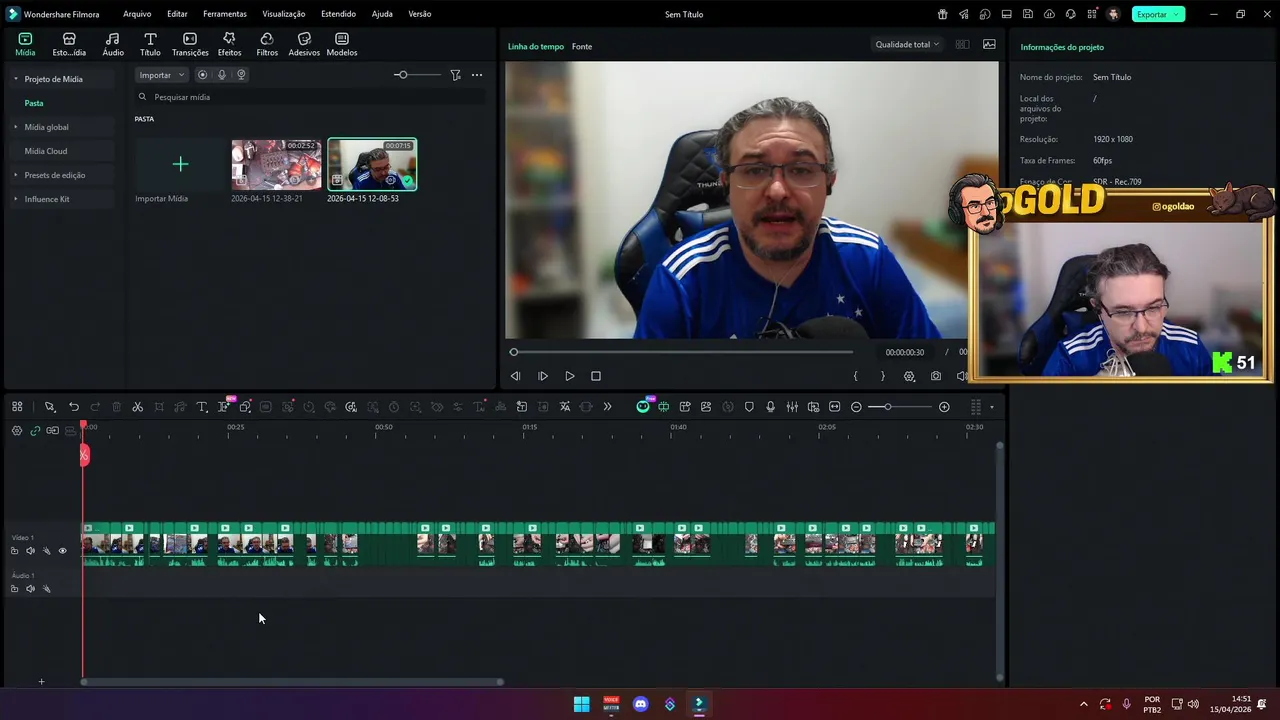1280x720 pixels.
Task: Stop the preview playback
Action: click(596, 376)
